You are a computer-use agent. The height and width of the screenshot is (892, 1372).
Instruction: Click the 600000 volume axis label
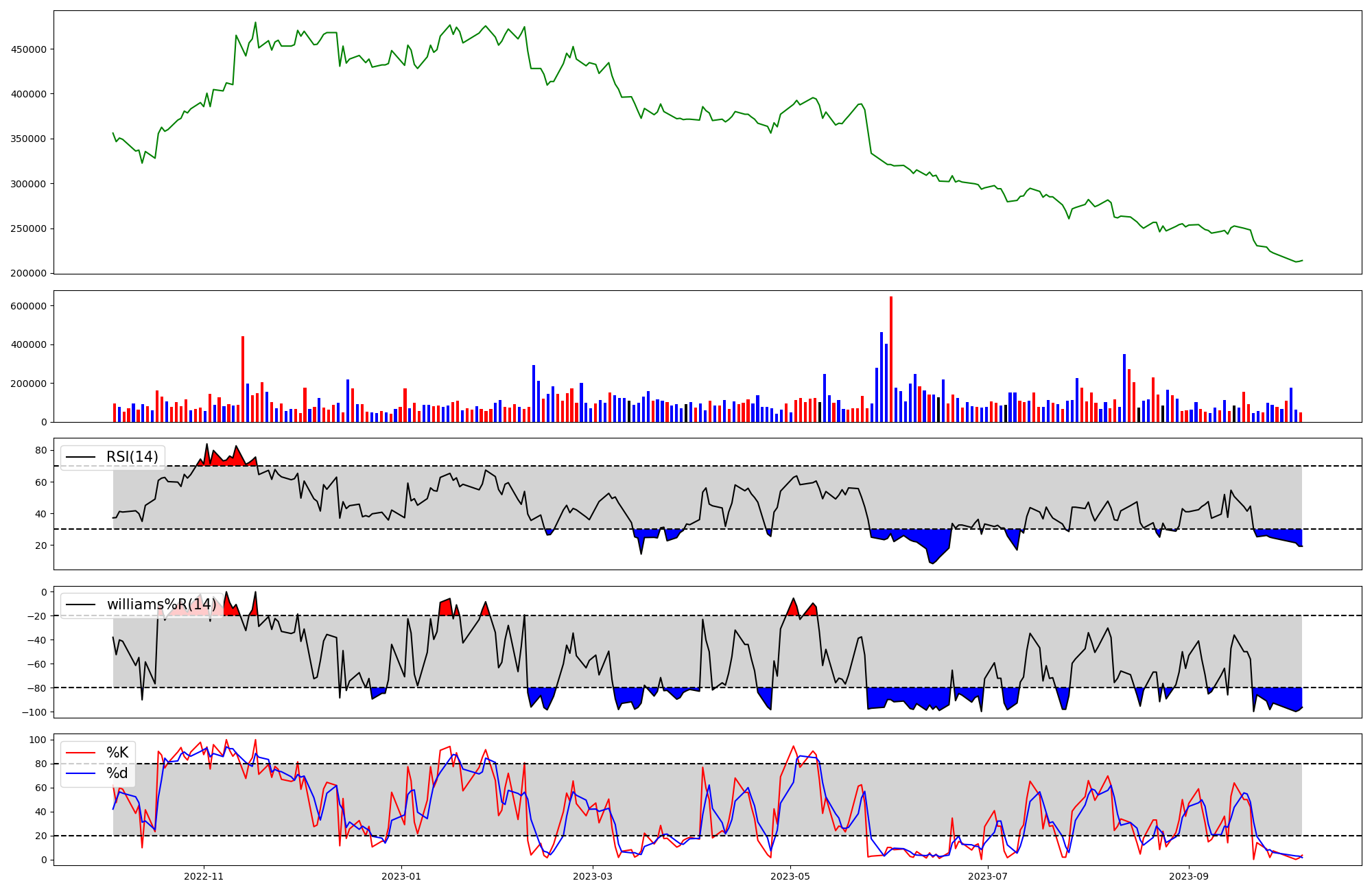pyautogui.click(x=29, y=306)
